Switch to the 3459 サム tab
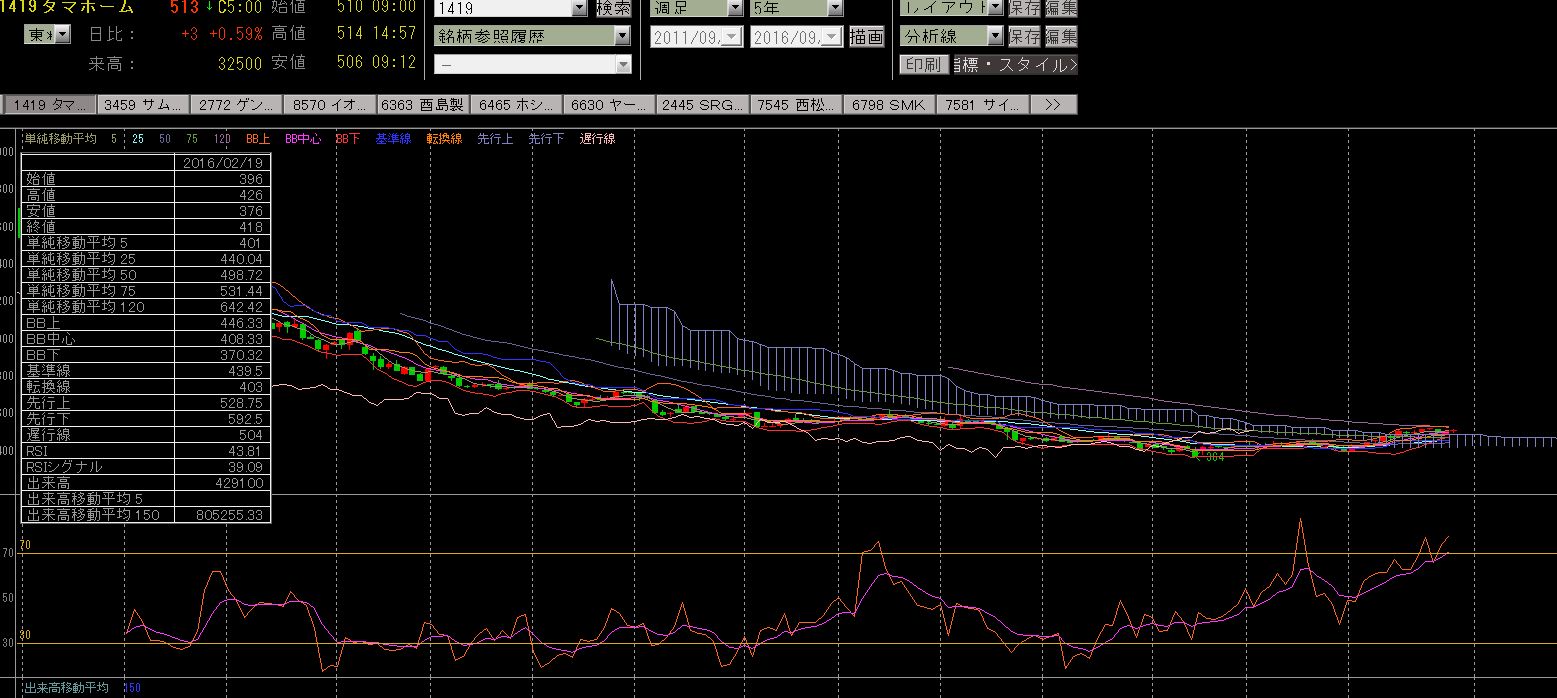1557x698 pixels. (142, 104)
